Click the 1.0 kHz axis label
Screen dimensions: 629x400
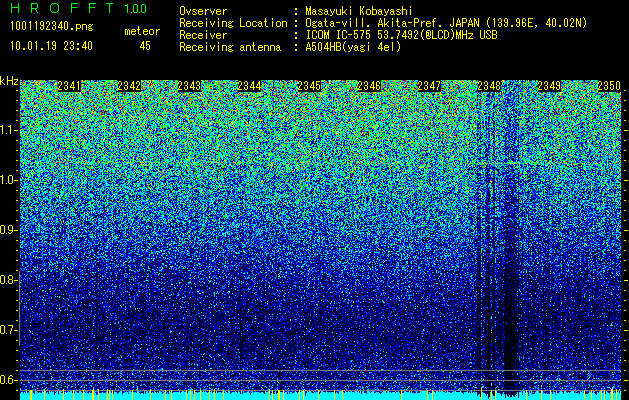pos(9,180)
